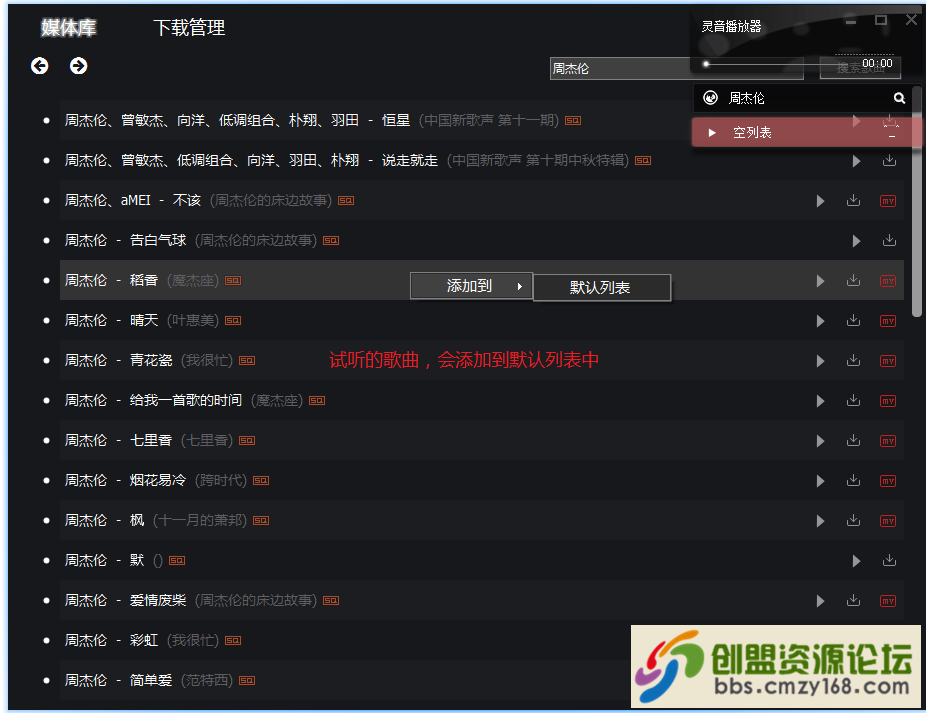
Task: Open MV for 稻香
Action: [888, 281]
